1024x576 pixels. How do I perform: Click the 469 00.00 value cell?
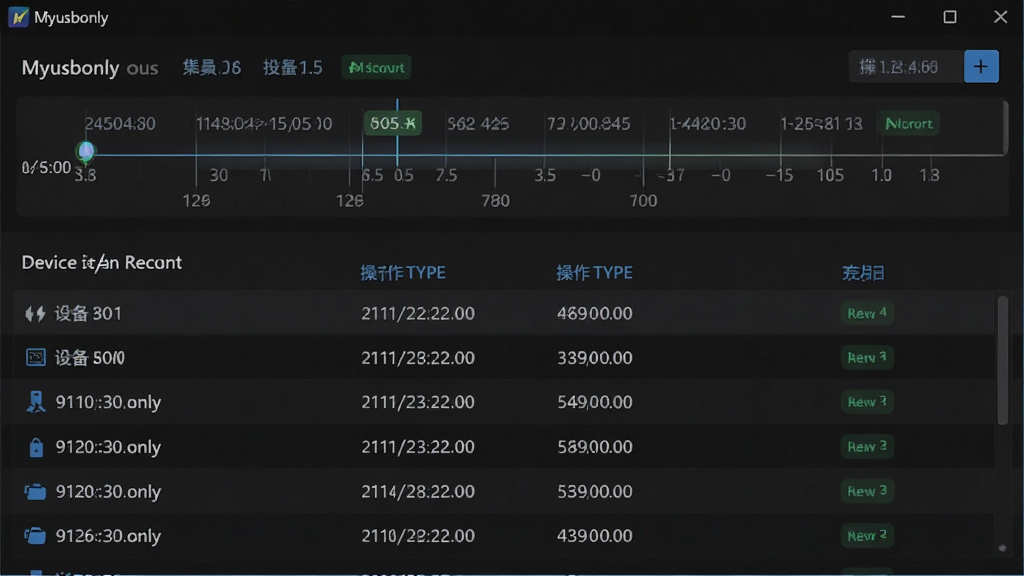(x=595, y=313)
